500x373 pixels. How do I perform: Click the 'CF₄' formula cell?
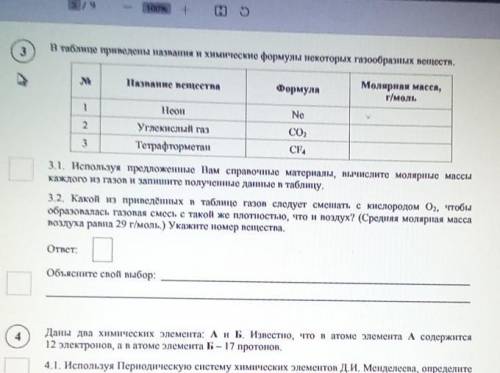tap(297, 150)
